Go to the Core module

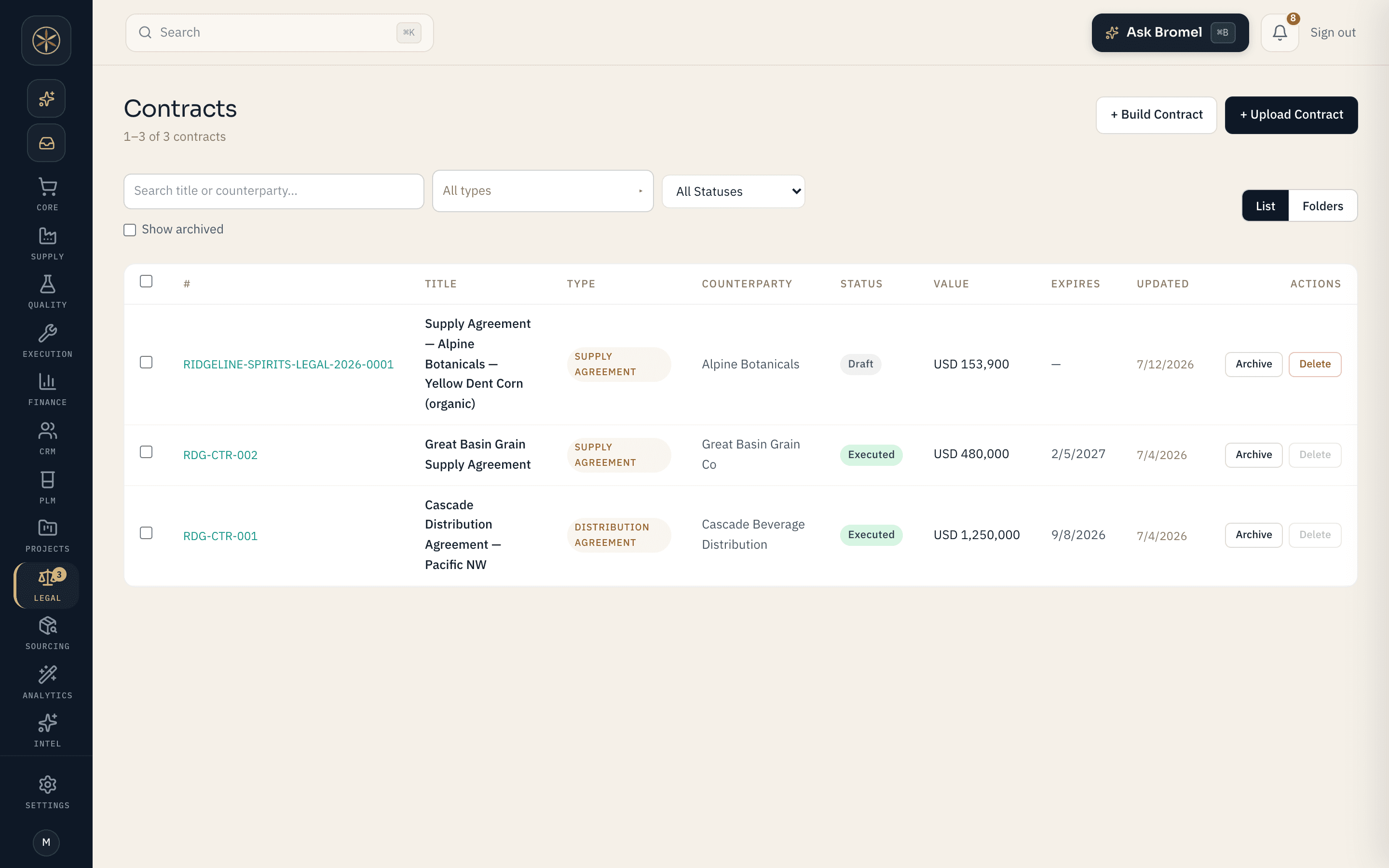(47, 194)
